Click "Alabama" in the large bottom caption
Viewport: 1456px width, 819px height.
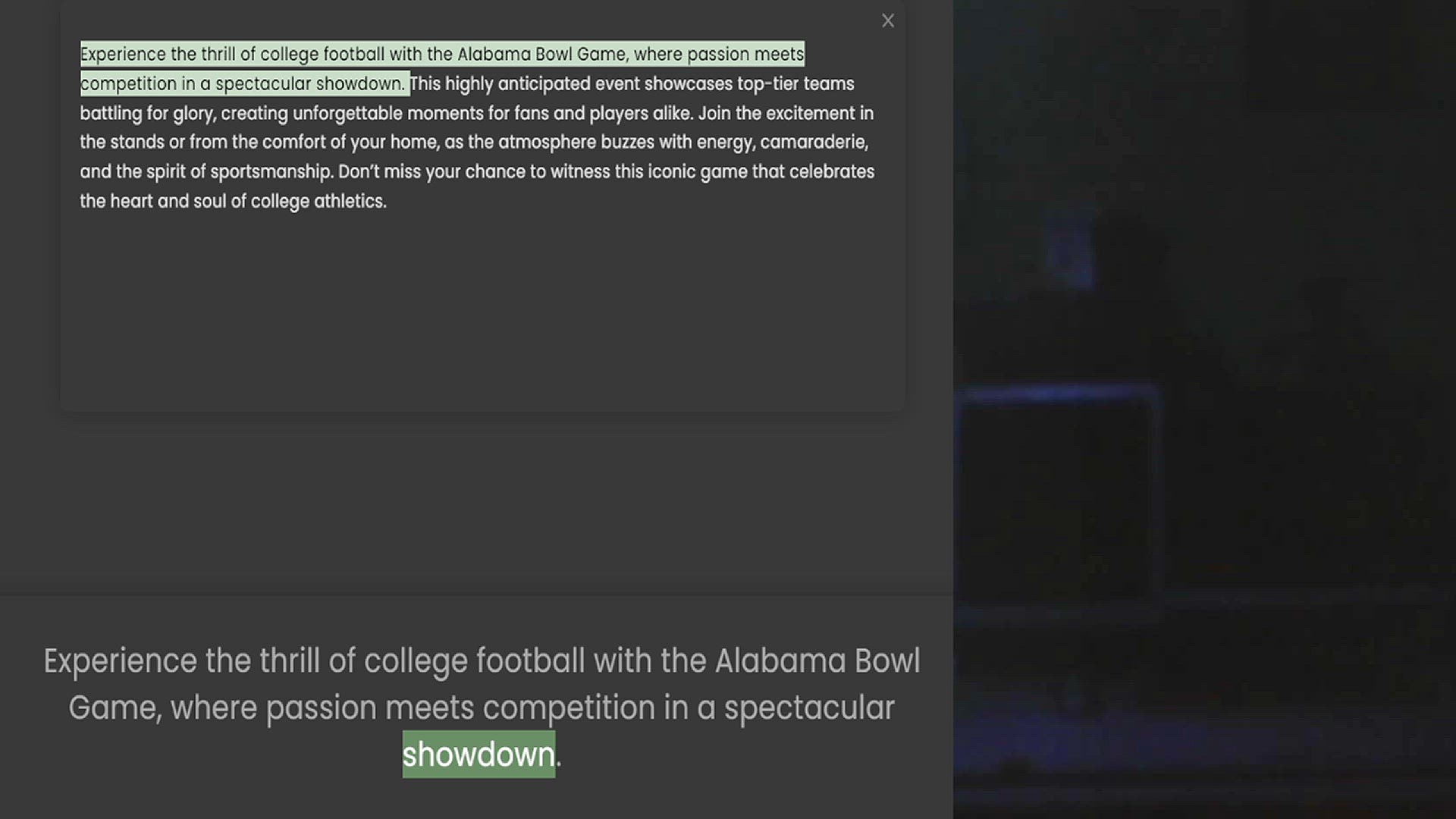click(x=780, y=661)
